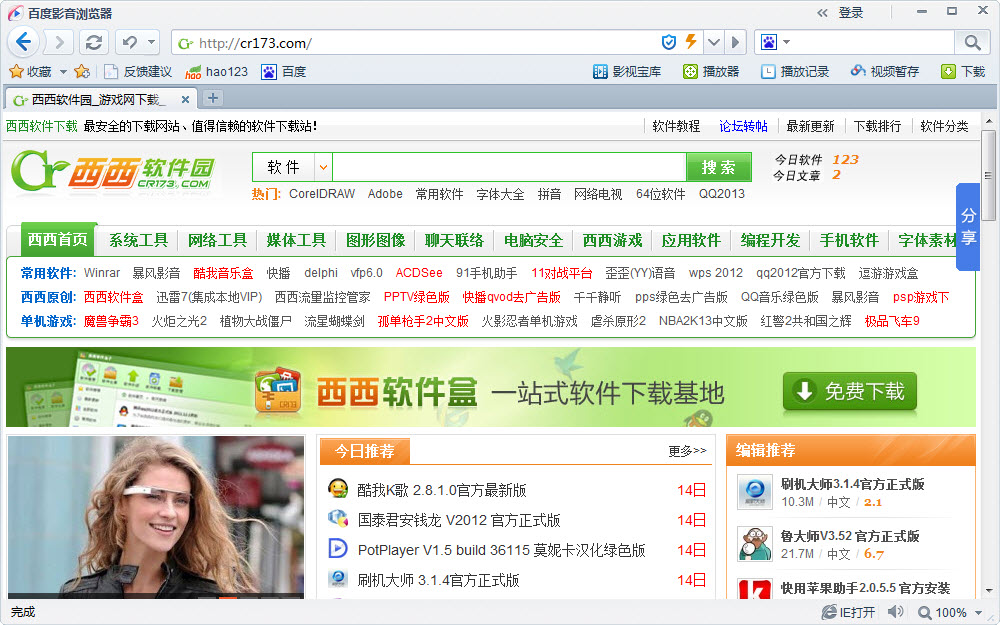This screenshot has width=1000, height=625.
Task: Select the 电脑安全 navigation tab
Action: (x=533, y=240)
